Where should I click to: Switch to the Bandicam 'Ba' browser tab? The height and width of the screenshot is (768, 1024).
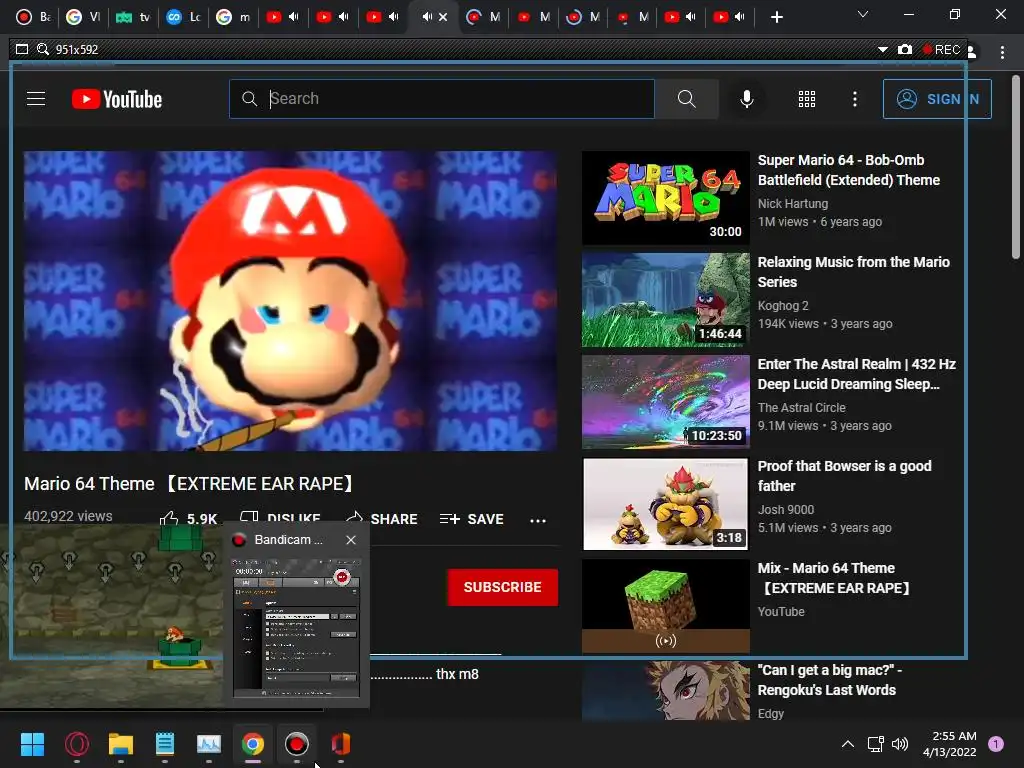pos(33,17)
